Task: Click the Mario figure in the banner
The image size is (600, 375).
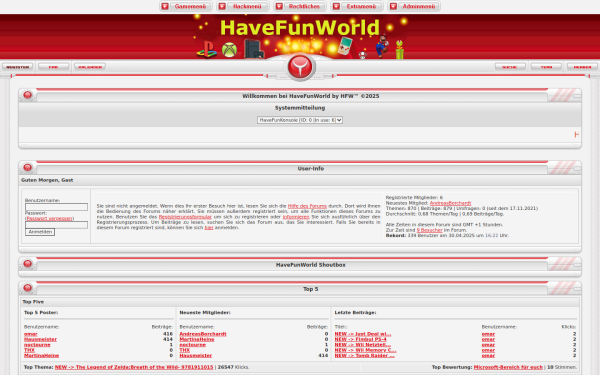Action: 381,46
